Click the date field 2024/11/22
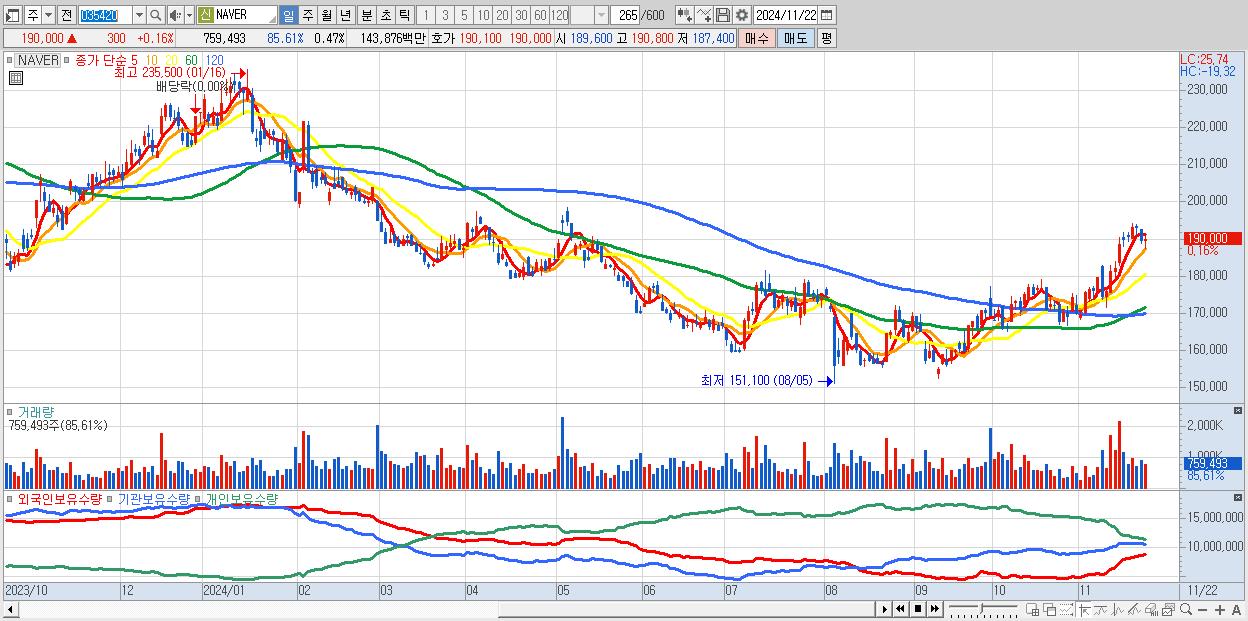 click(x=786, y=15)
